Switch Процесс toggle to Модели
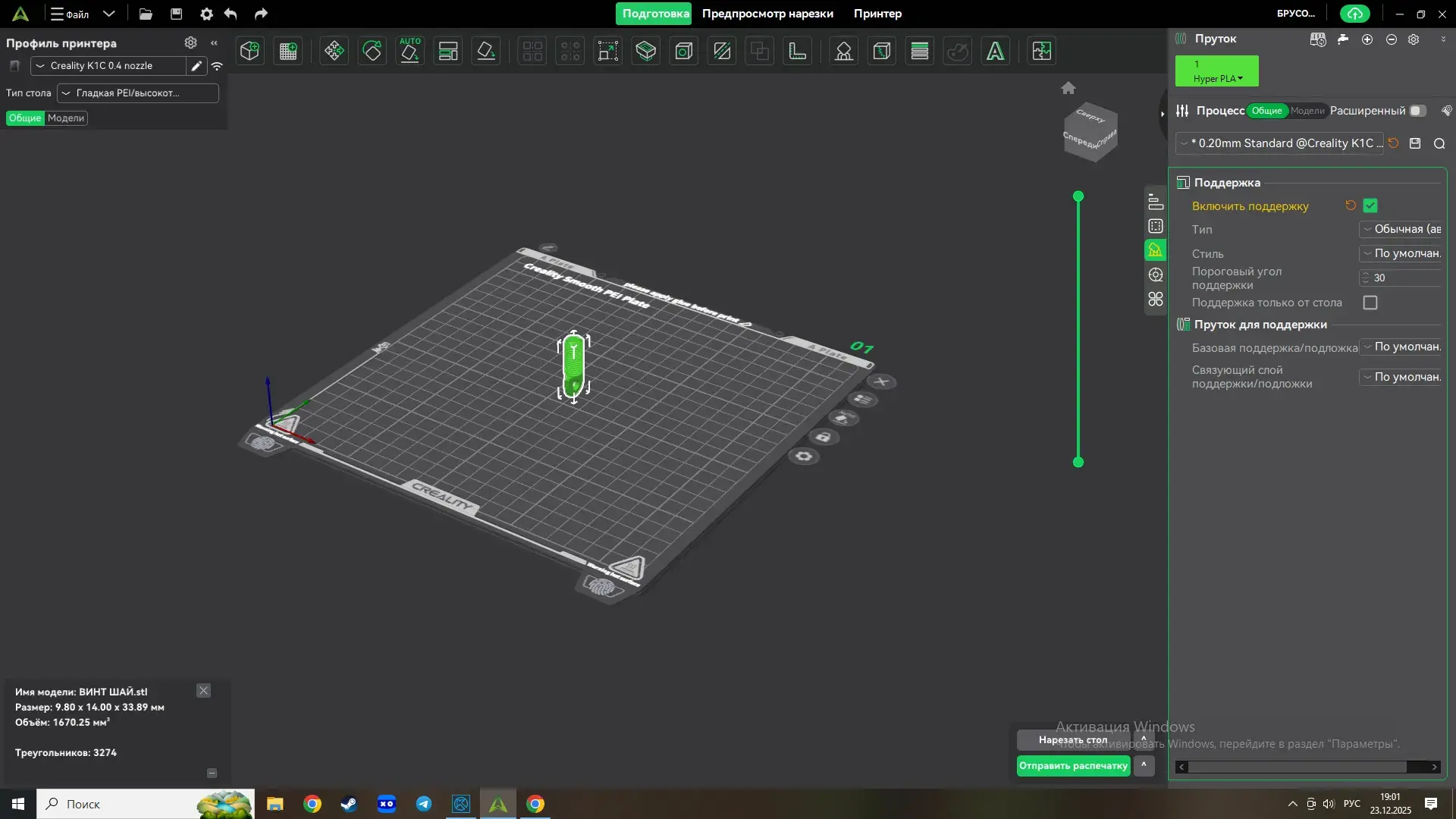The width and height of the screenshot is (1456, 819). pos(1307,111)
